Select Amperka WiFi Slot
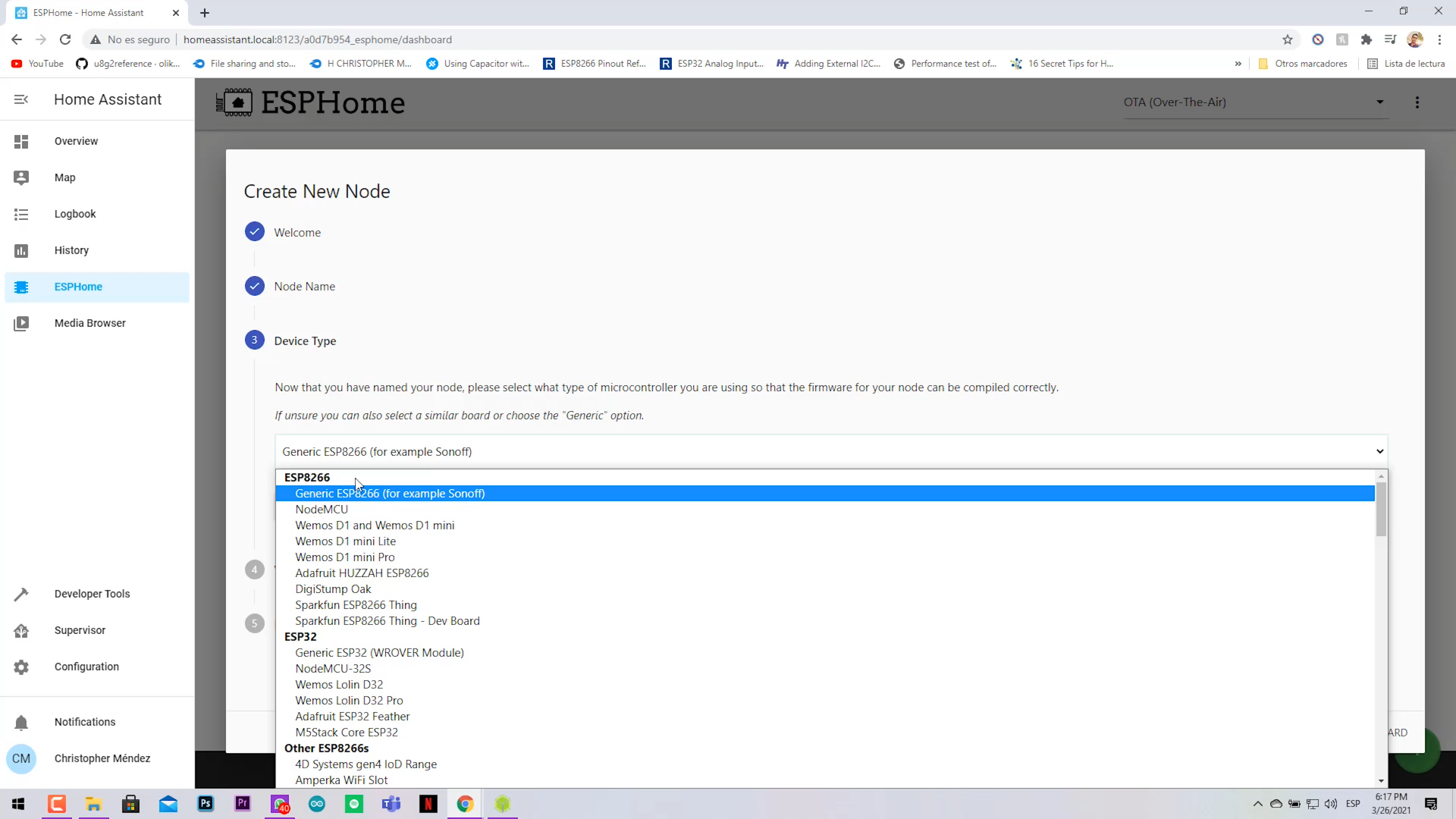 [825, 780]
